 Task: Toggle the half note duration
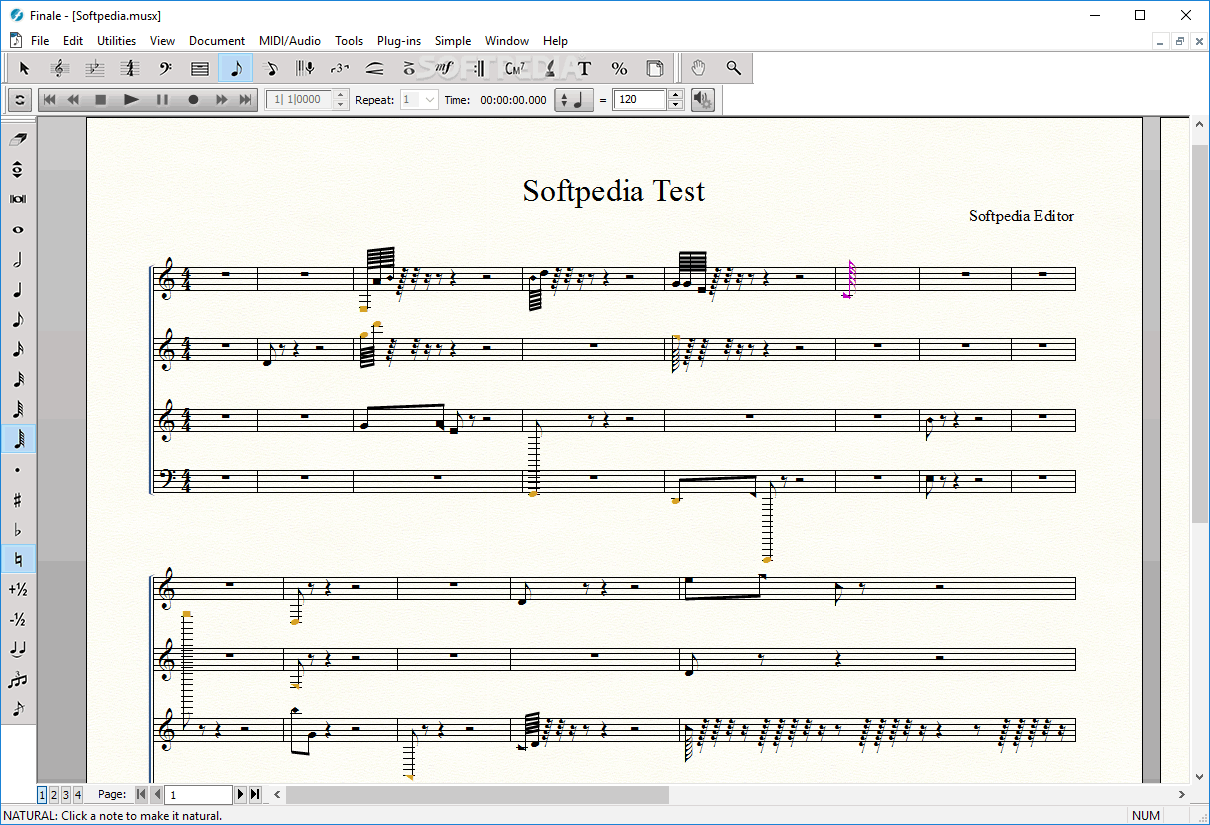[18, 260]
